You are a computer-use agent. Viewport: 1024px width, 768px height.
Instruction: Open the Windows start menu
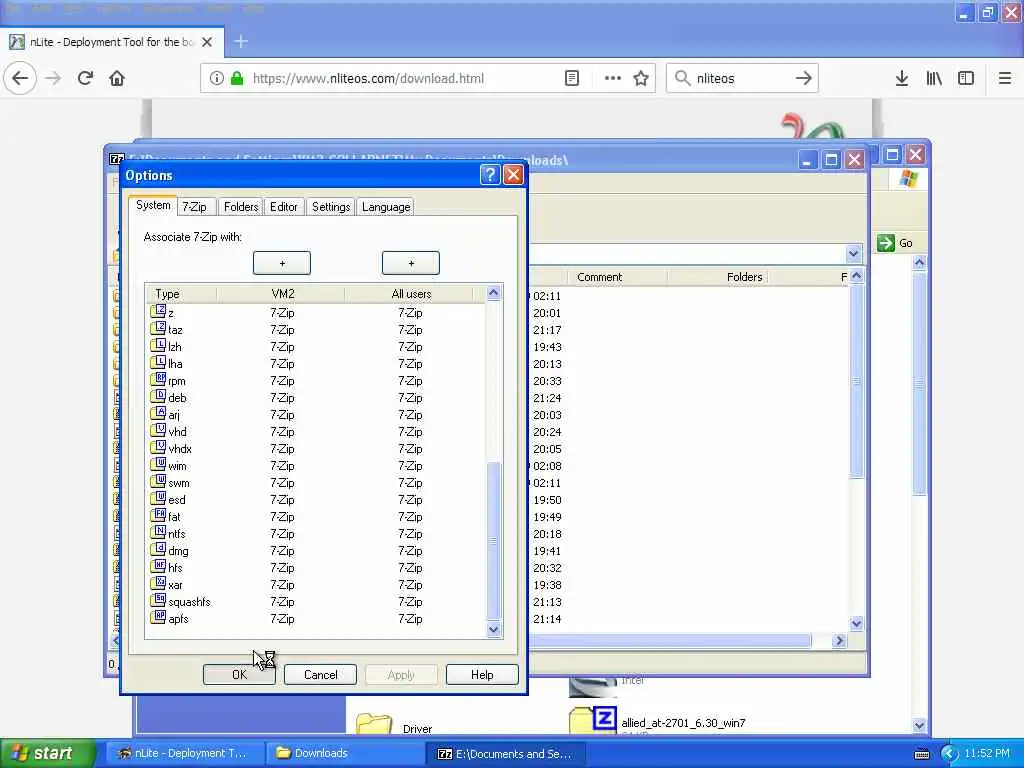(47, 753)
